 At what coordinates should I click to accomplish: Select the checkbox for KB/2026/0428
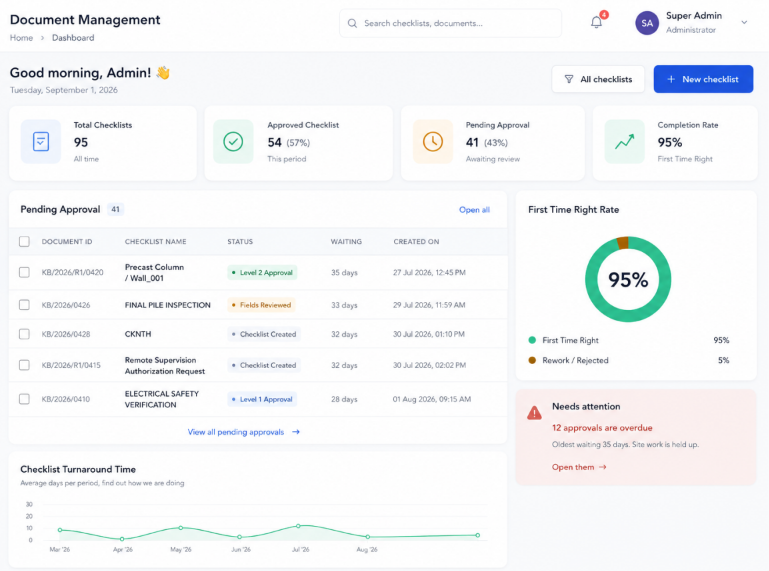point(24,334)
